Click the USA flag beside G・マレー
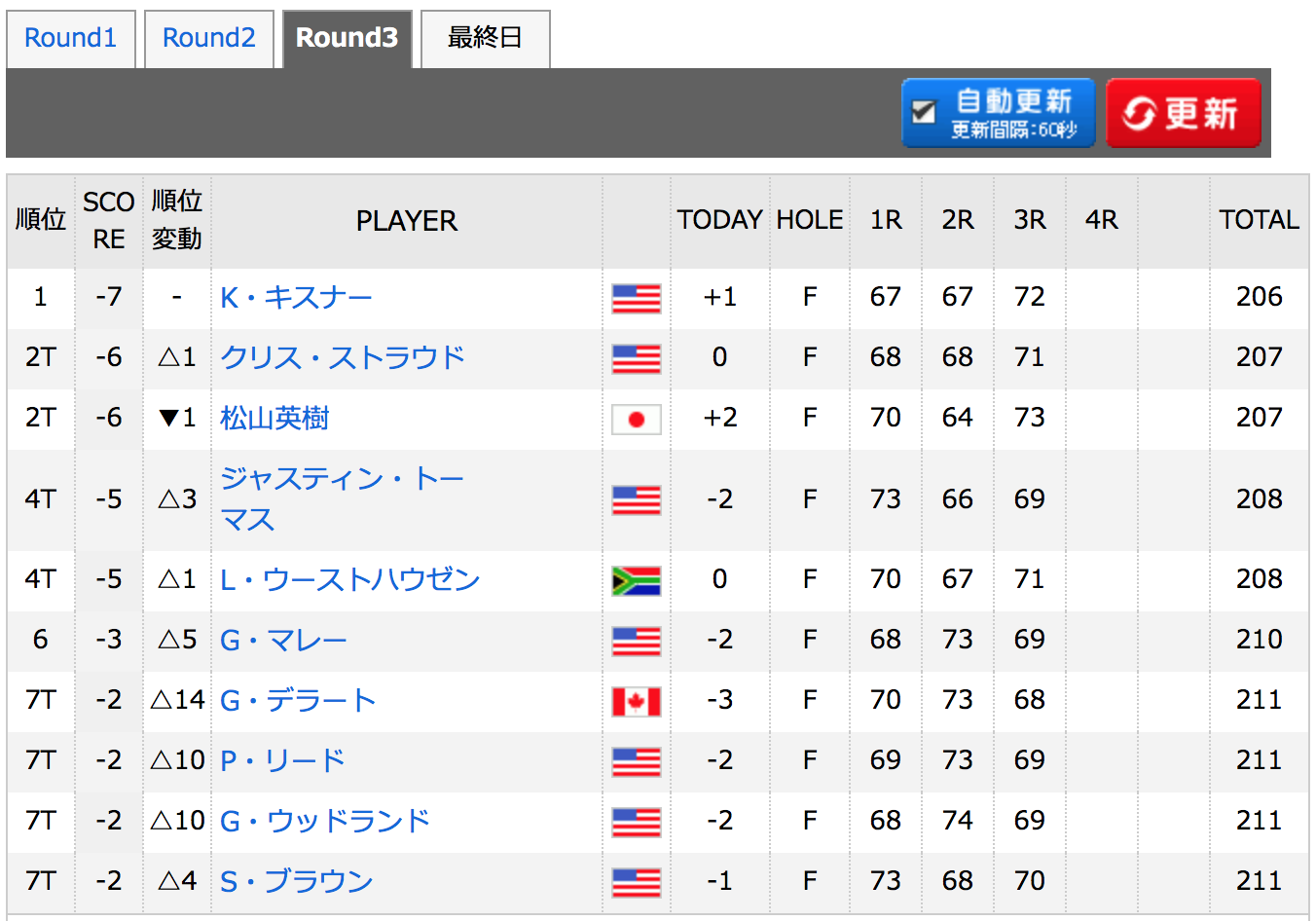The width and height of the screenshot is (1316, 921). click(x=637, y=641)
